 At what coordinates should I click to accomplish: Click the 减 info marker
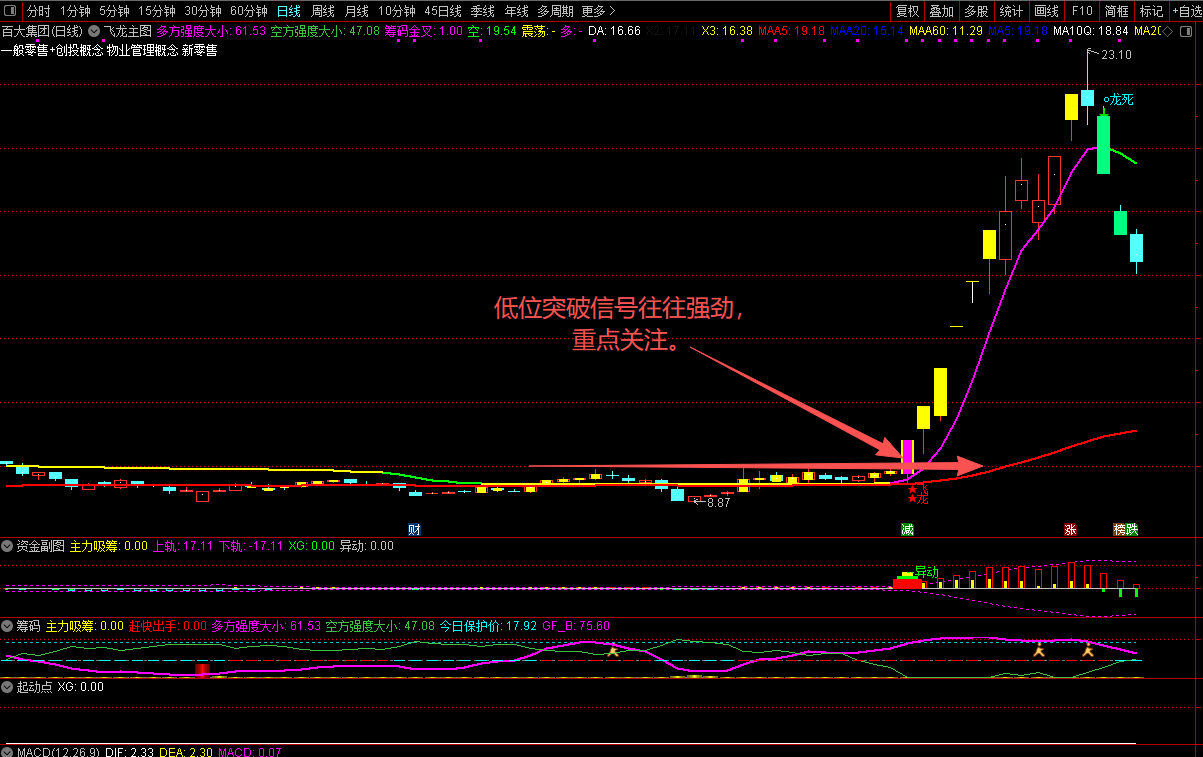point(907,529)
